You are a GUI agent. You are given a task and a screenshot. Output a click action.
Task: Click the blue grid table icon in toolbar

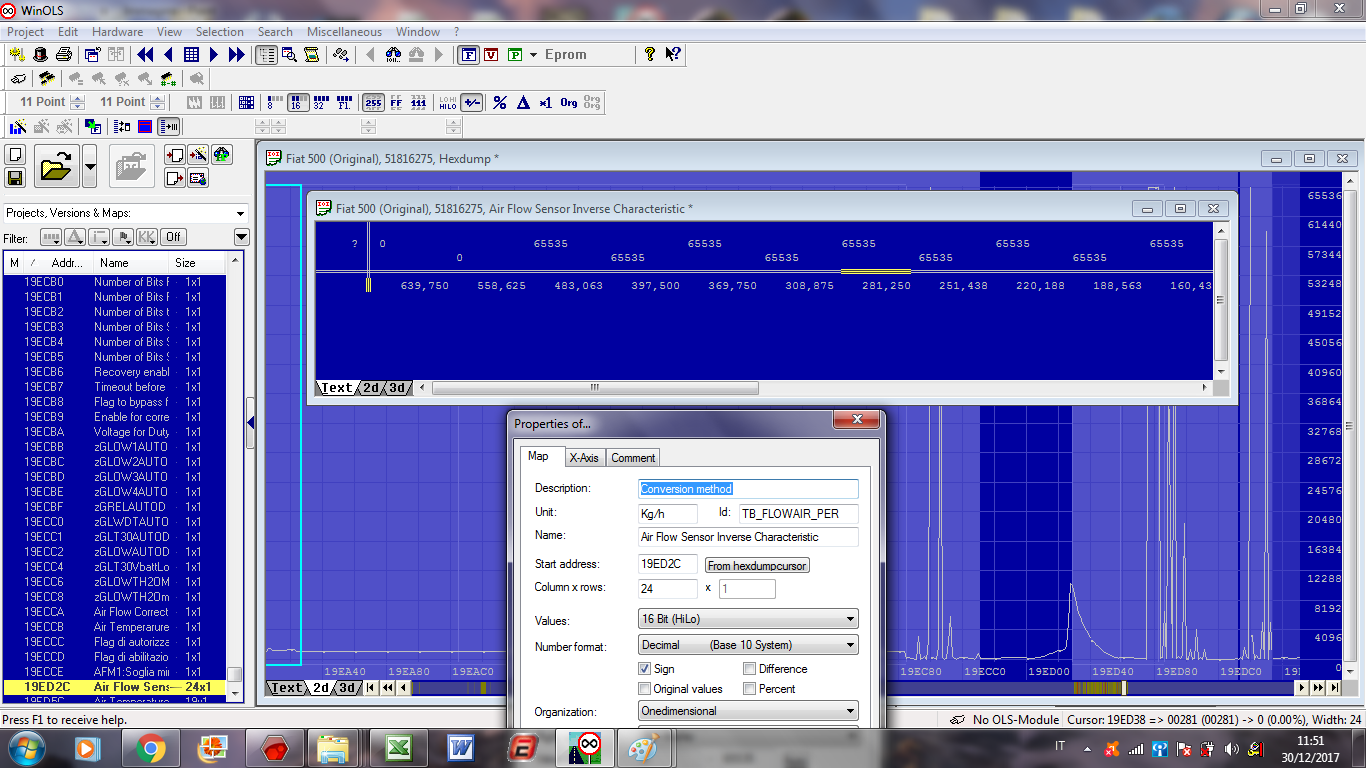[x=191, y=55]
